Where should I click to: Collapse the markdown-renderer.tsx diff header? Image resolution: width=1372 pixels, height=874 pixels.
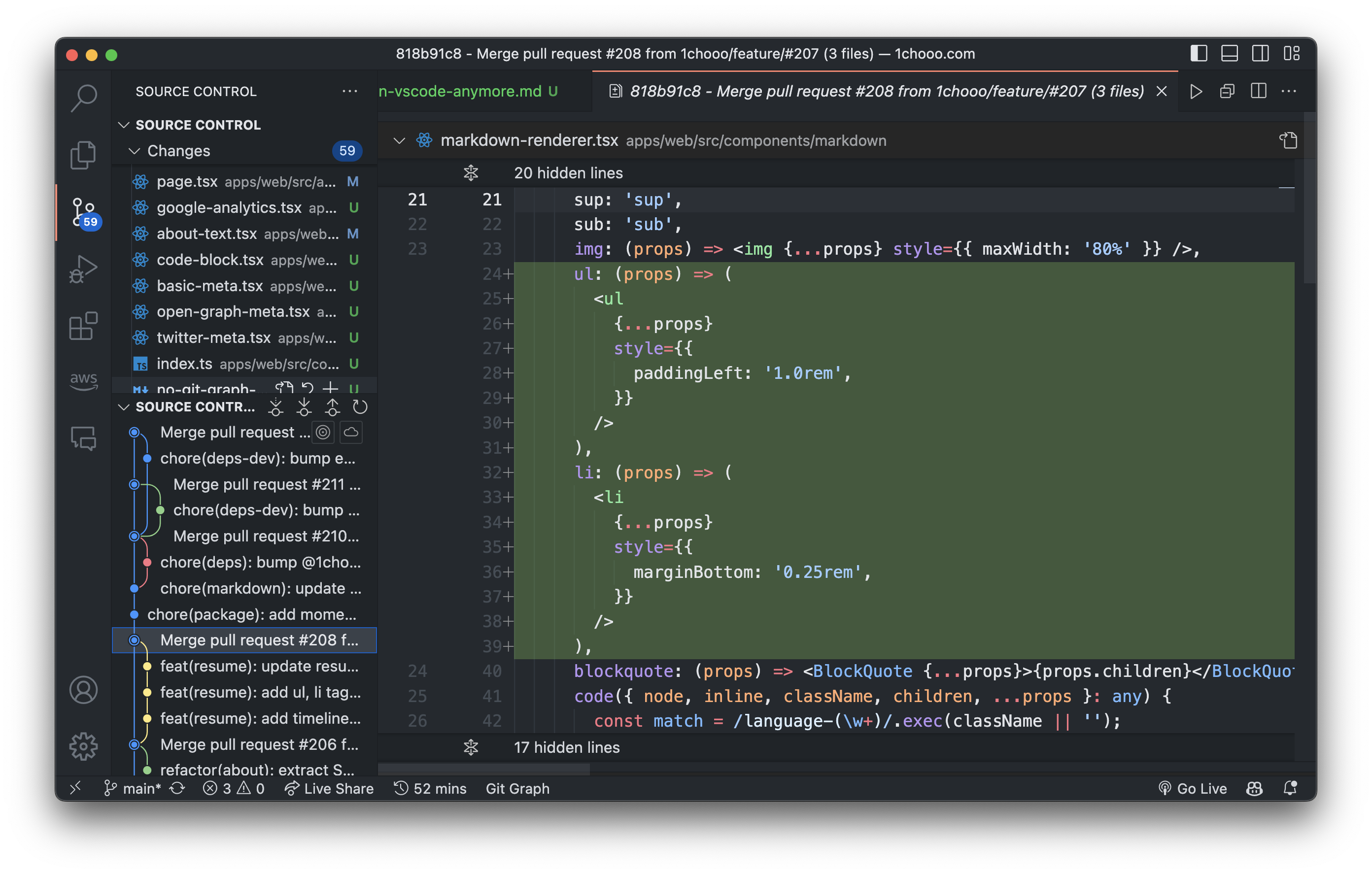tap(399, 140)
